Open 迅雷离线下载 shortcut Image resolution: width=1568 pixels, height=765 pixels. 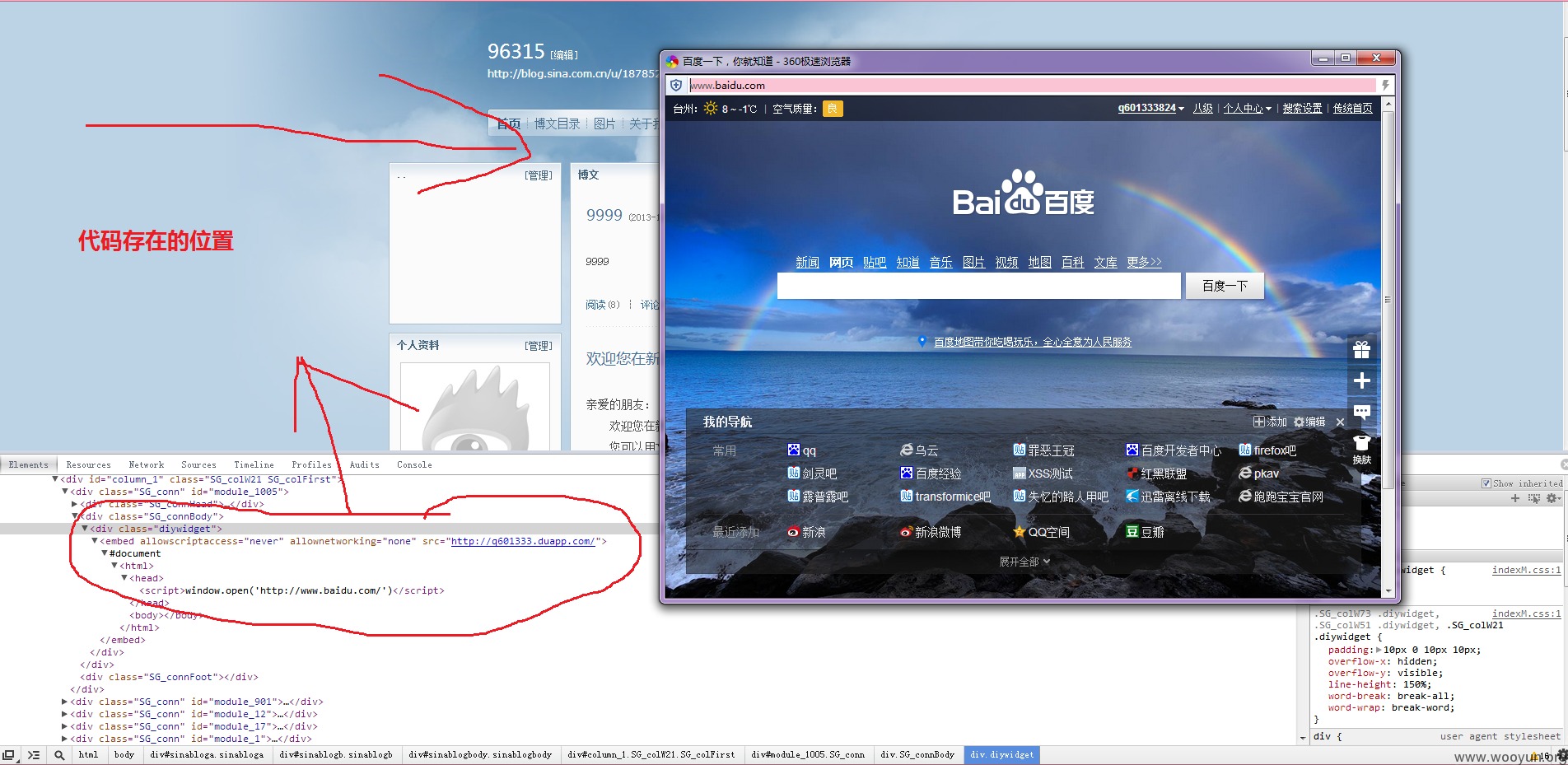pyautogui.click(x=1168, y=497)
